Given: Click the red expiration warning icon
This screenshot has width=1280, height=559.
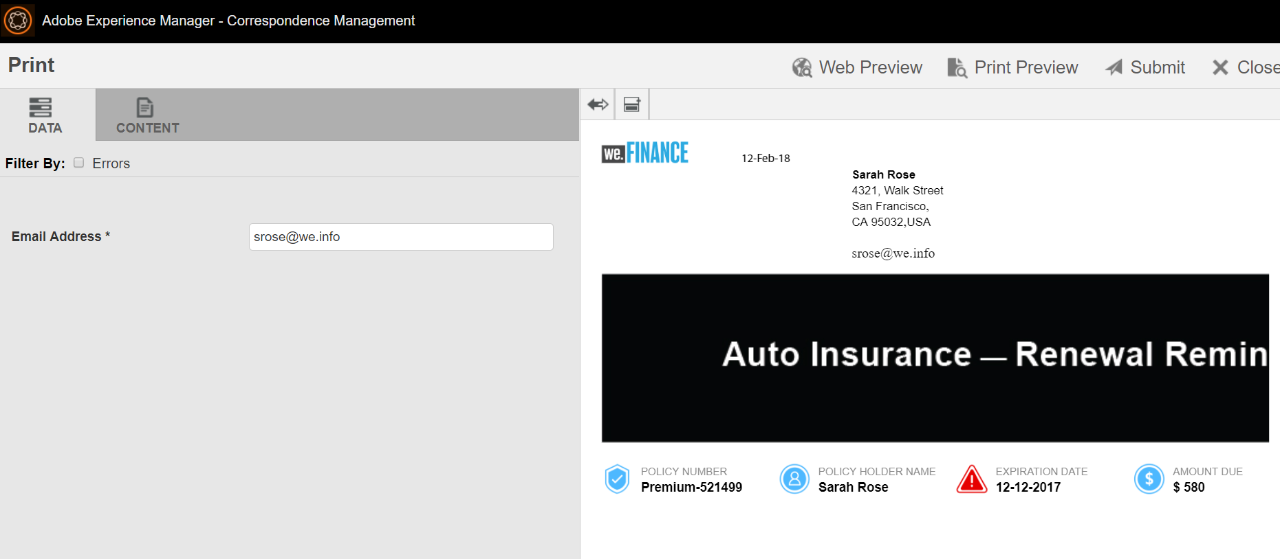Looking at the screenshot, I should [x=971, y=479].
